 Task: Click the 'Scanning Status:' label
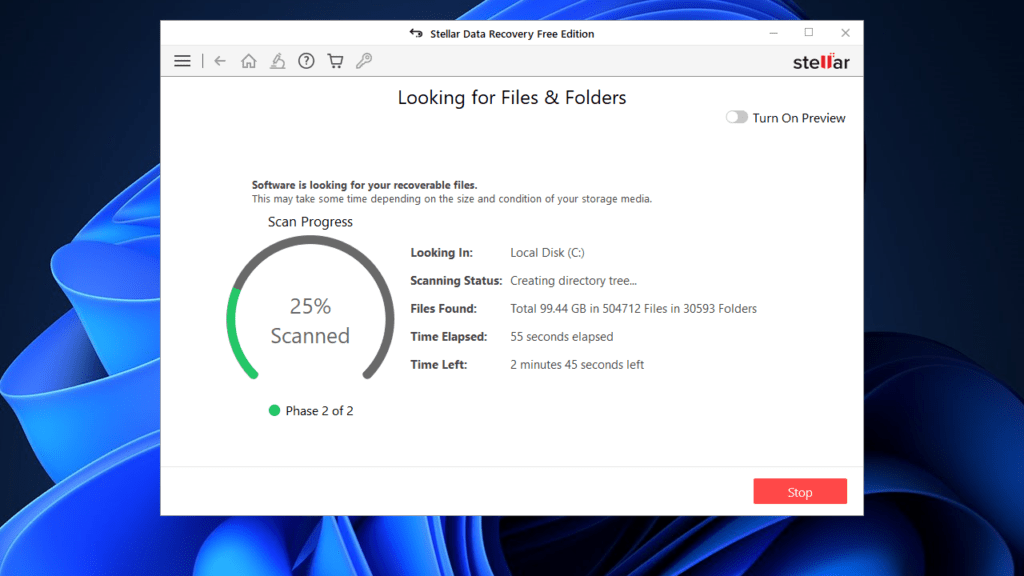point(456,281)
